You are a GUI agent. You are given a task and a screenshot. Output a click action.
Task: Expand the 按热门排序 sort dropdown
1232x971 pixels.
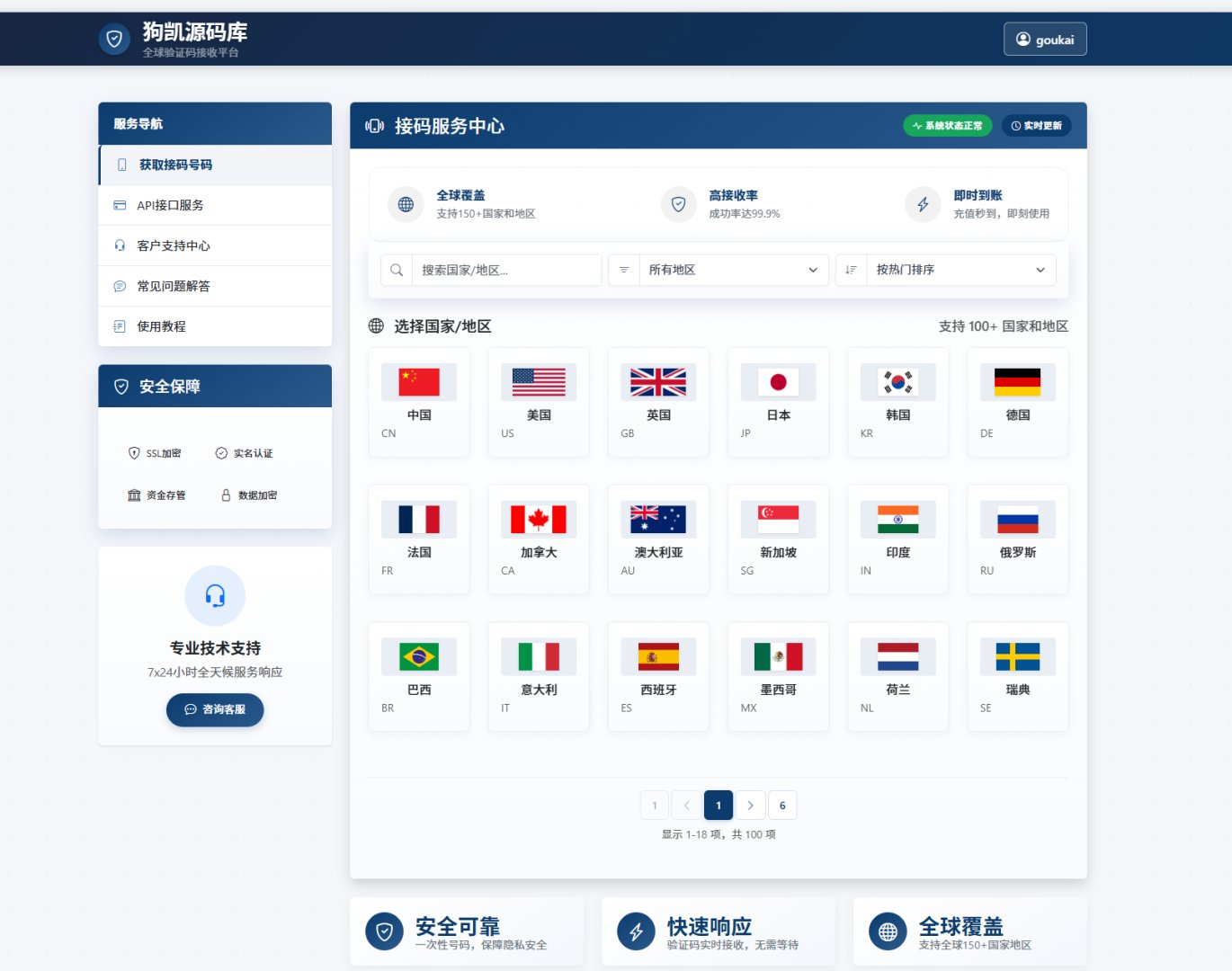[960, 270]
